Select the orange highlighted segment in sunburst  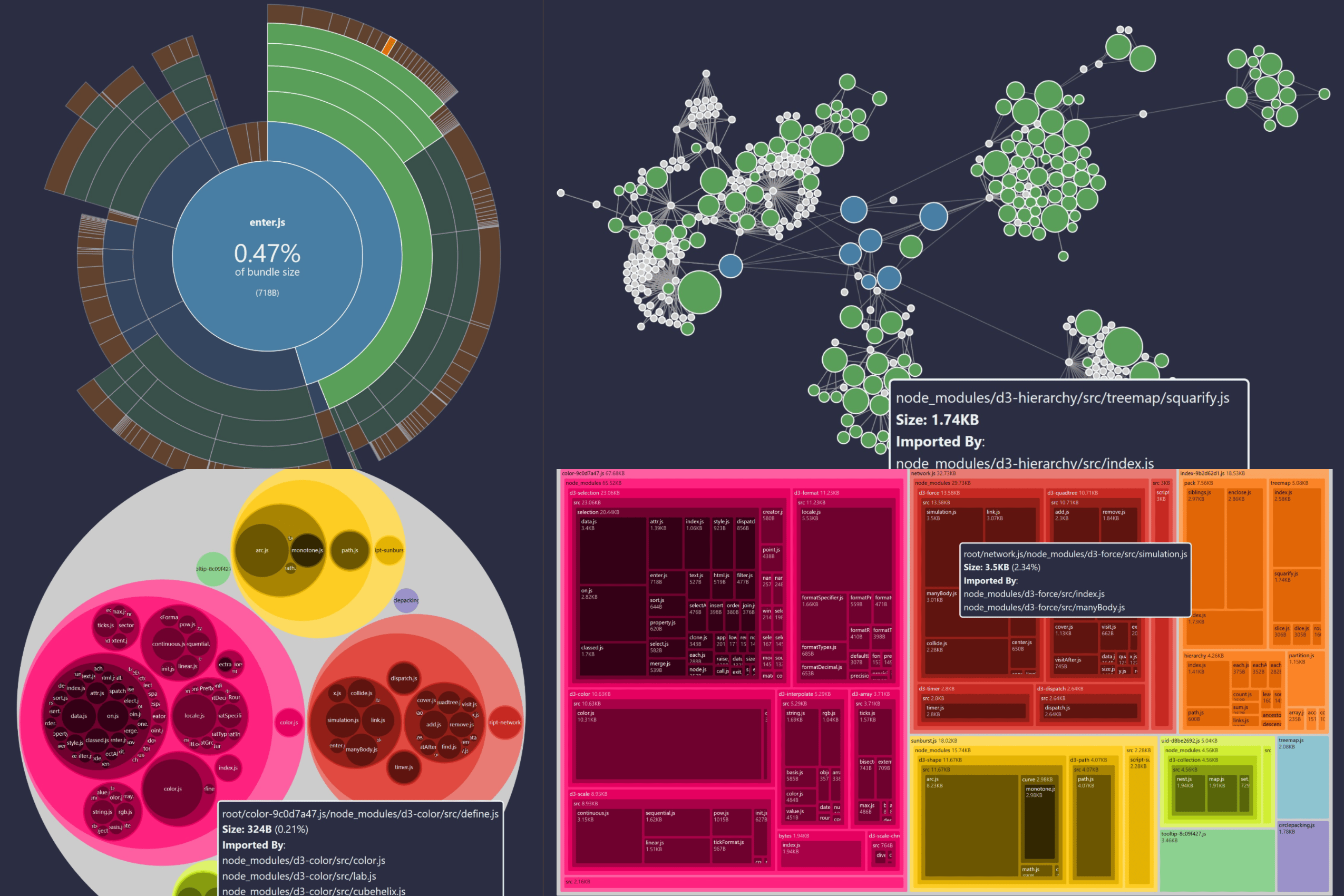(x=388, y=46)
